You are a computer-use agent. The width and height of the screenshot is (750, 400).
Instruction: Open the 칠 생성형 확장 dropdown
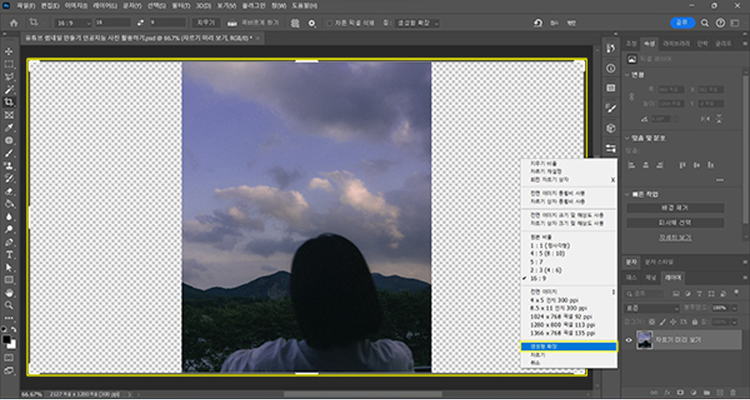pyautogui.click(x=417, y=23)
